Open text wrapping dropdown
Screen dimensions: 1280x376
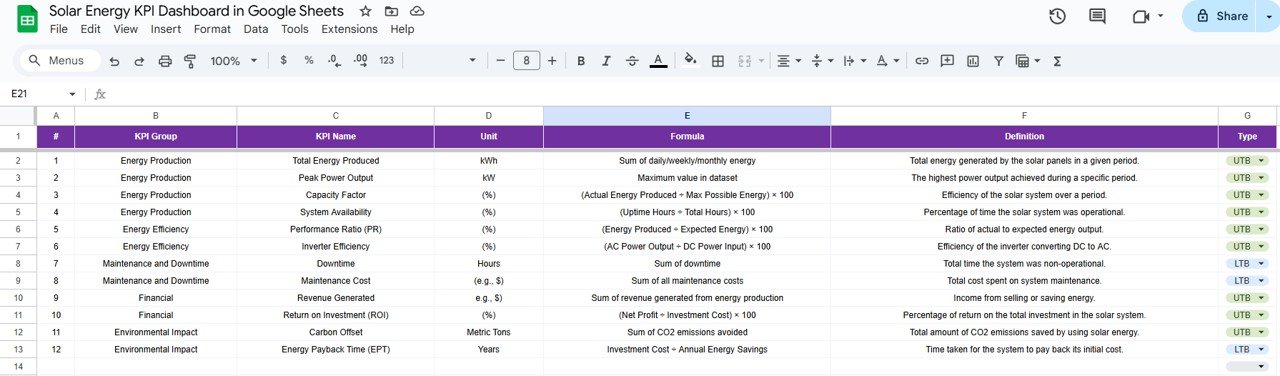[x=854, y=61]
